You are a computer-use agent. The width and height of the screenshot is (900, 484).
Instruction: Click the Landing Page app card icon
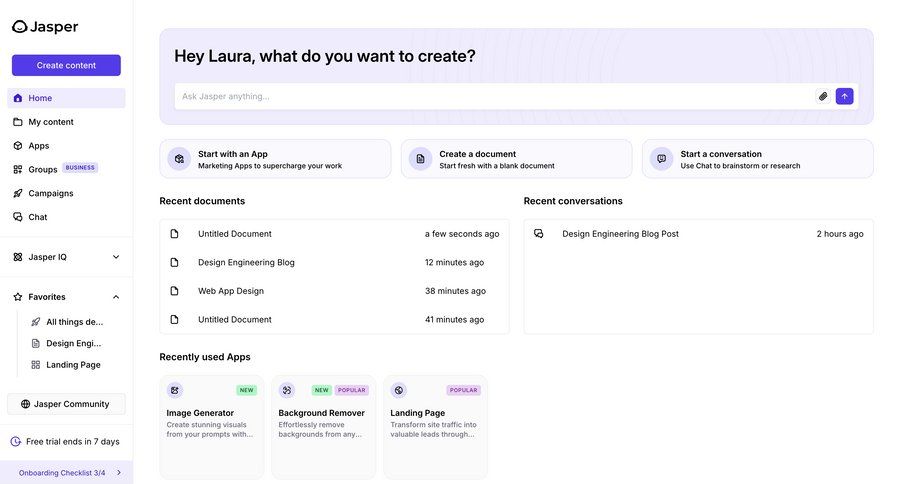click(398, 390)
